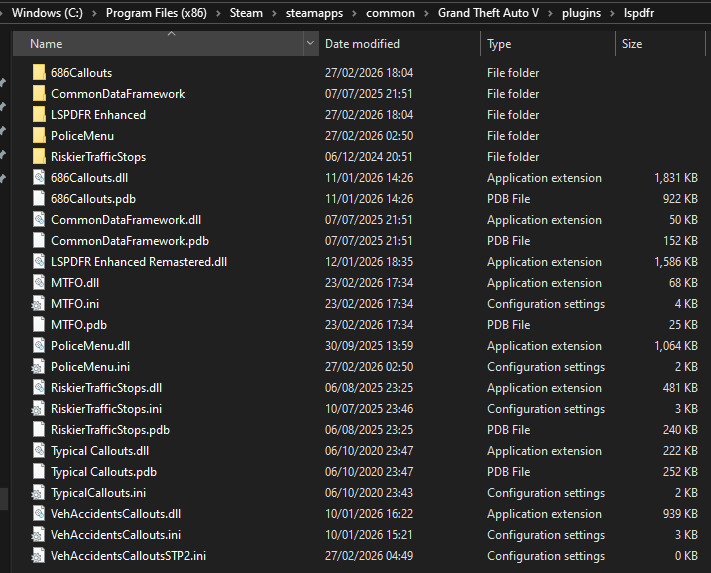Click the PoliceMenu.ini settings file icon
Screen dimensions: 711x573
point(38,367)
